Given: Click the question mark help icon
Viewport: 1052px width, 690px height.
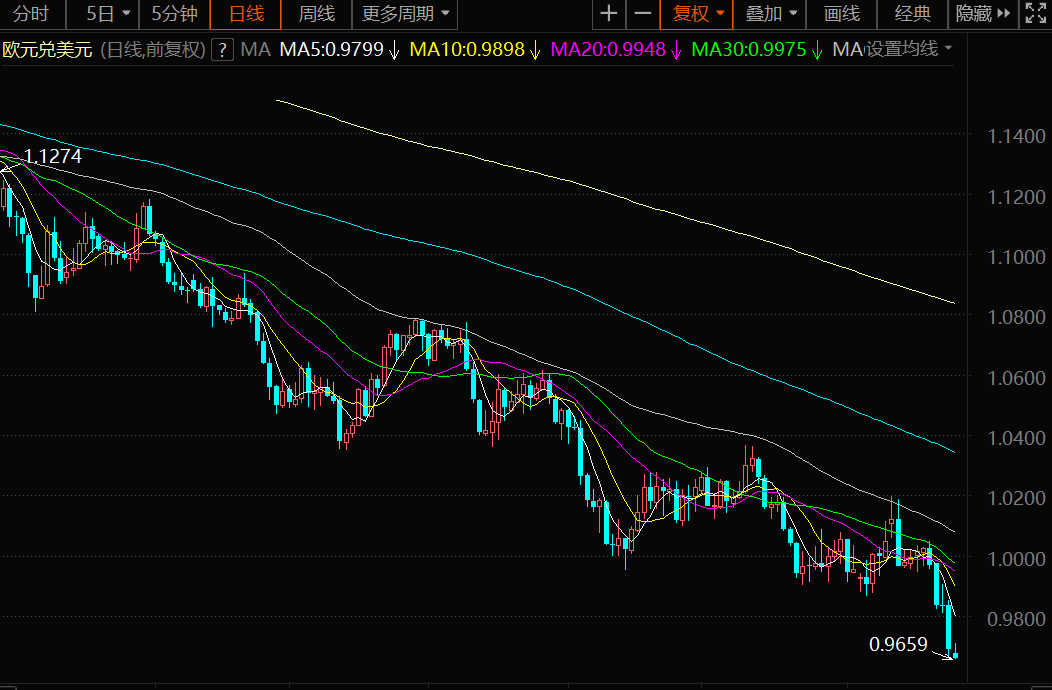Looking at the screenshot, I should (222, 49).
